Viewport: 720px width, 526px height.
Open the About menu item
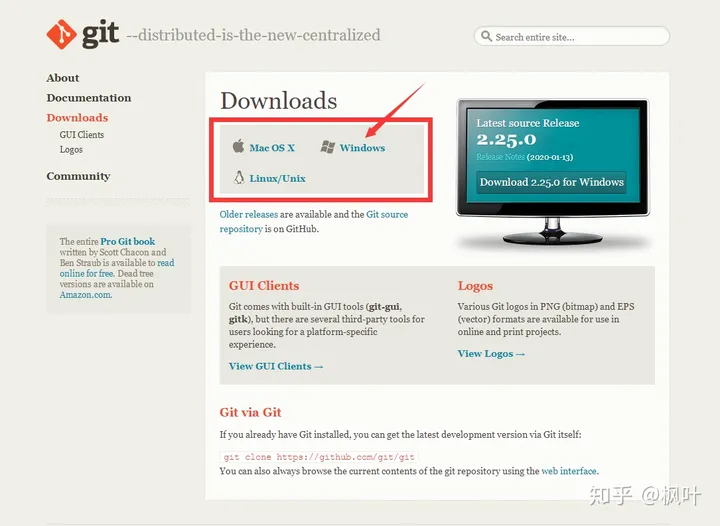point(62,78)
